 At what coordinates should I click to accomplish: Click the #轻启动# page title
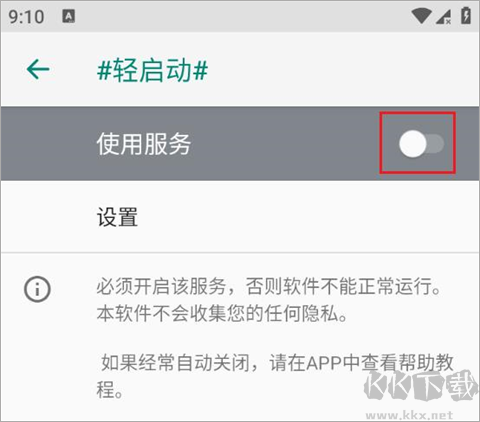pyautogui.click(x=152, y=71)
